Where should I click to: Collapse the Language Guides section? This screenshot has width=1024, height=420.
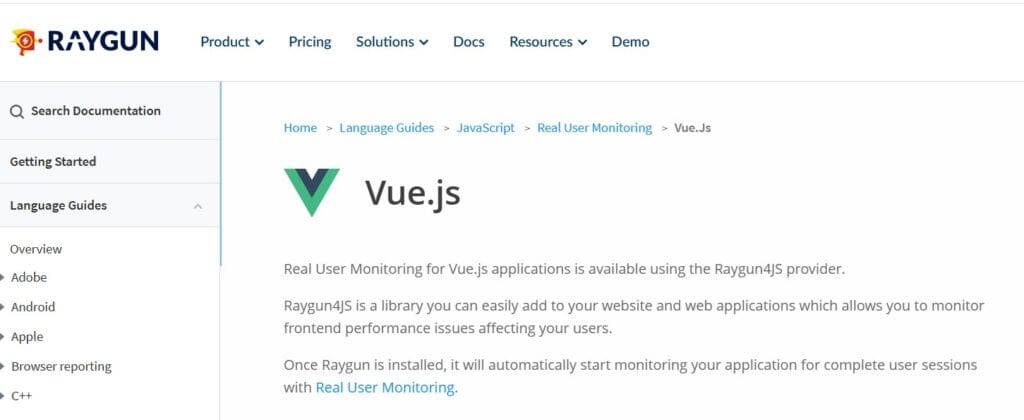(x=197, y=206)
